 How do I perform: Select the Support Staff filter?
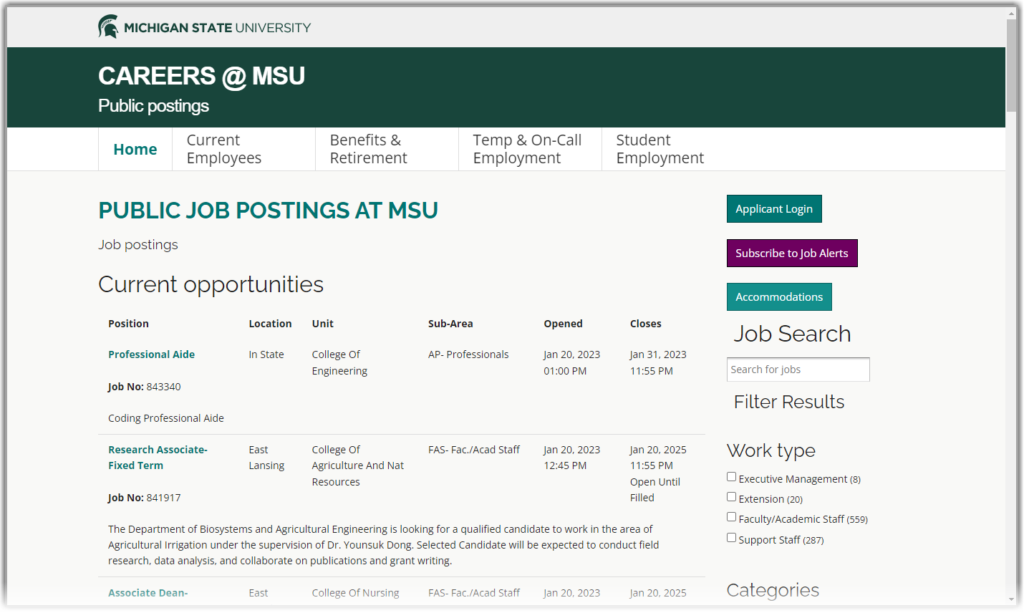pos(731,537)
